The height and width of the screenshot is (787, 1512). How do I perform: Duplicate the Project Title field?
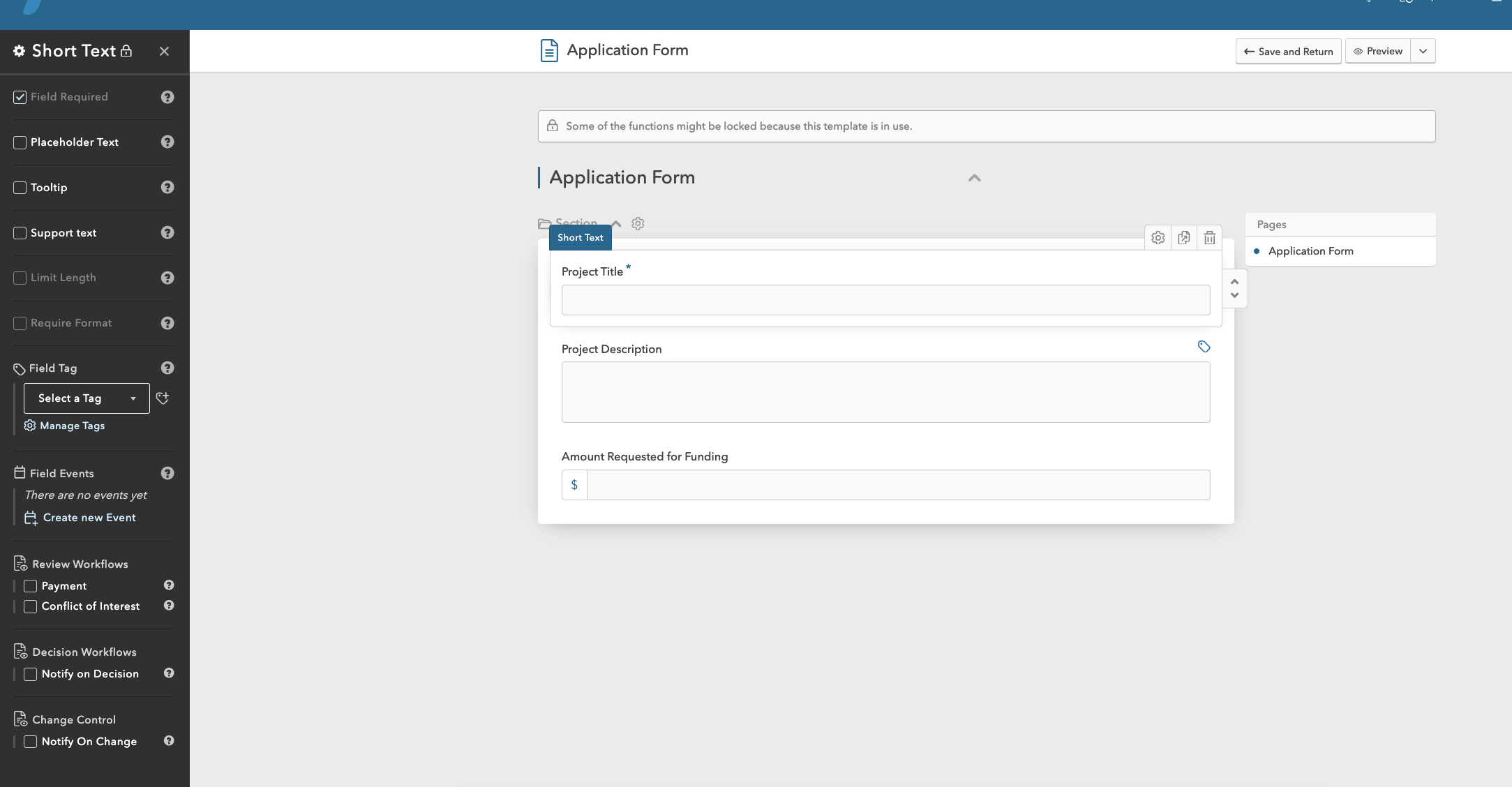pyautogui.click(x=1183, y=238)
